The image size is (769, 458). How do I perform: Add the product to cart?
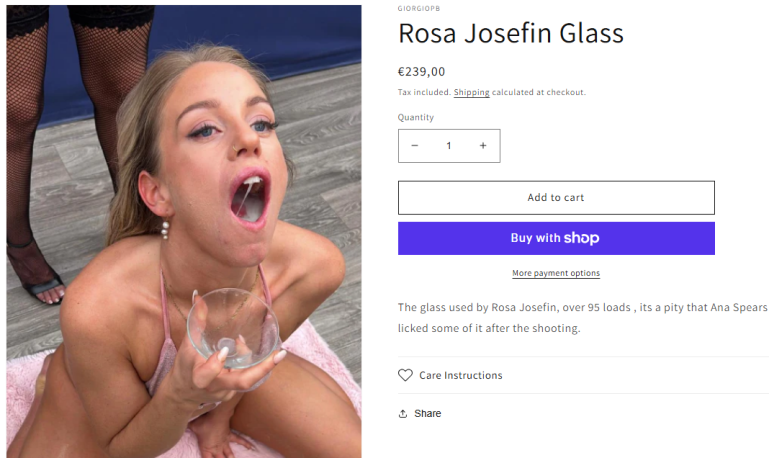pyautogui.click(x=556, y=198)
